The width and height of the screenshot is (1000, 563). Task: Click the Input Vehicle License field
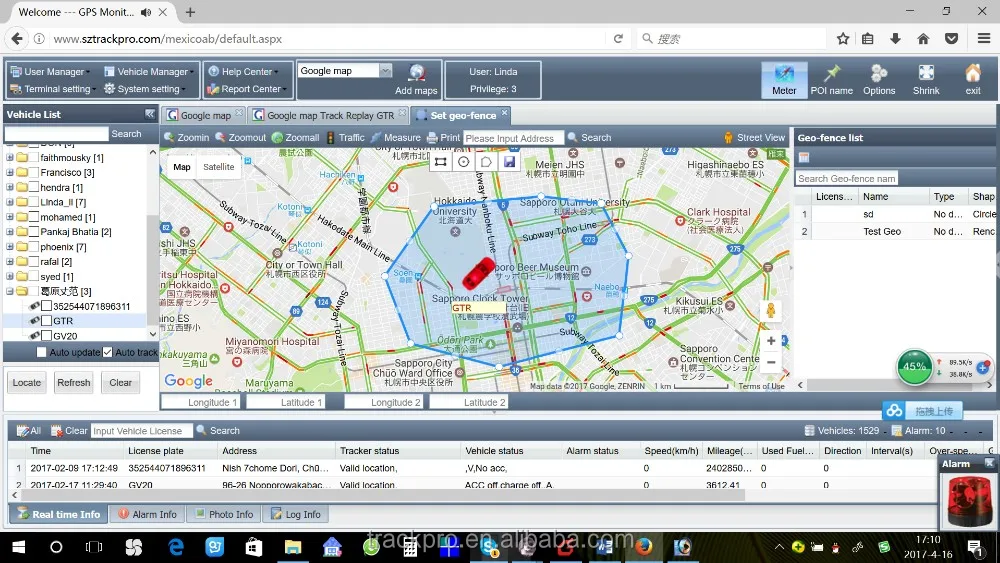click(x=141, y=431)
